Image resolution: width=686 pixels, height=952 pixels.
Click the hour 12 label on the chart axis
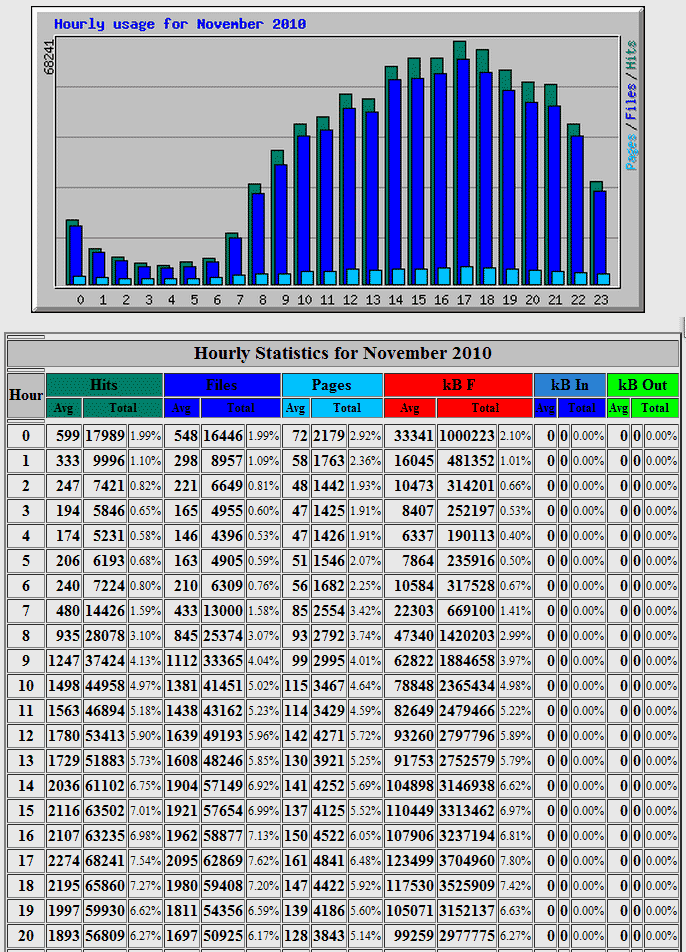pyautogui.click(x=350, y=300)
